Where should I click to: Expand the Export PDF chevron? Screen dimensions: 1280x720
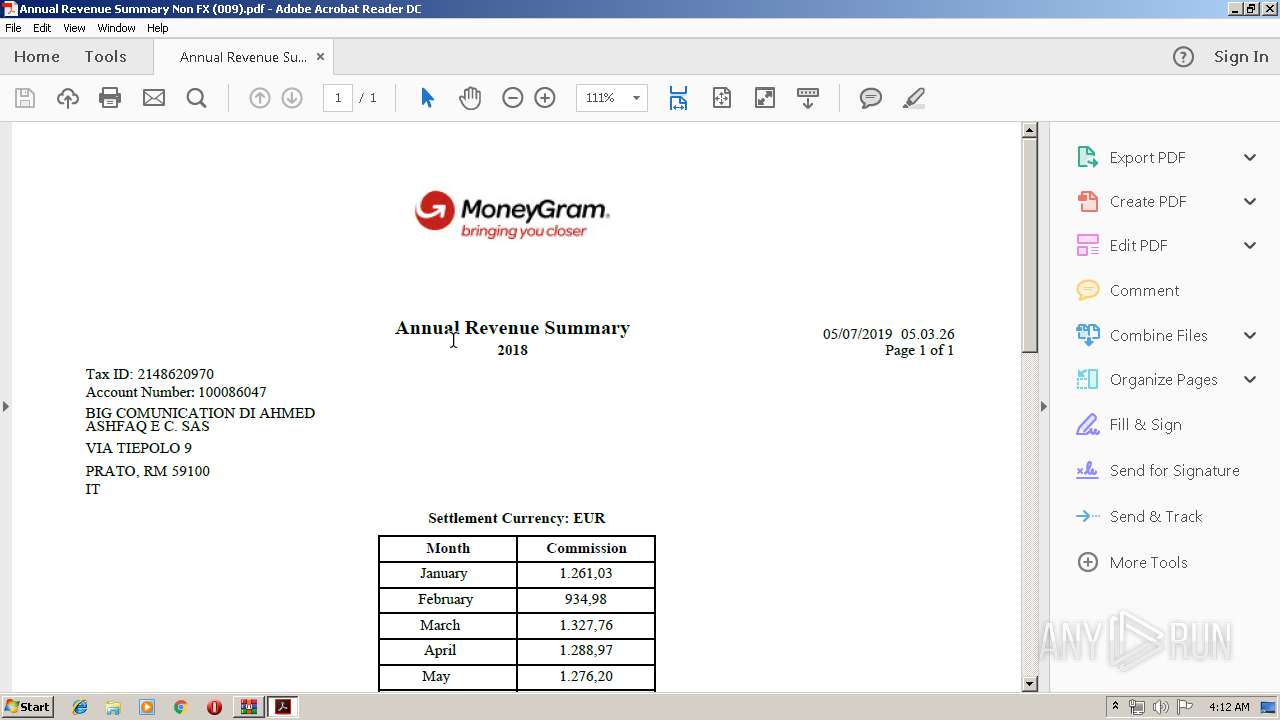click(x=1250, y=157)
